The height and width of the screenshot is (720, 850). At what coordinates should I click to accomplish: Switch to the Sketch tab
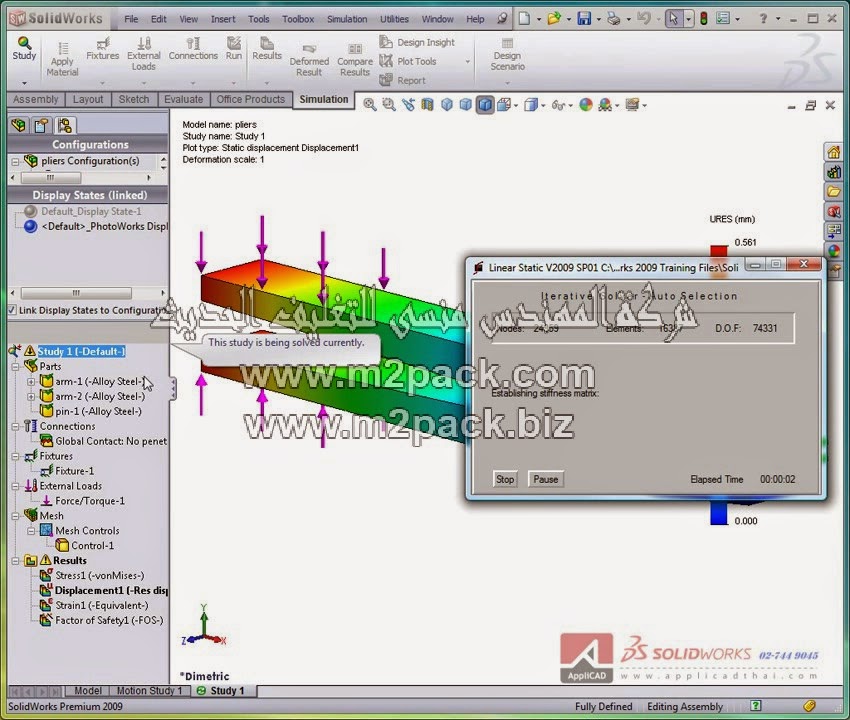[x=134, y=99]
